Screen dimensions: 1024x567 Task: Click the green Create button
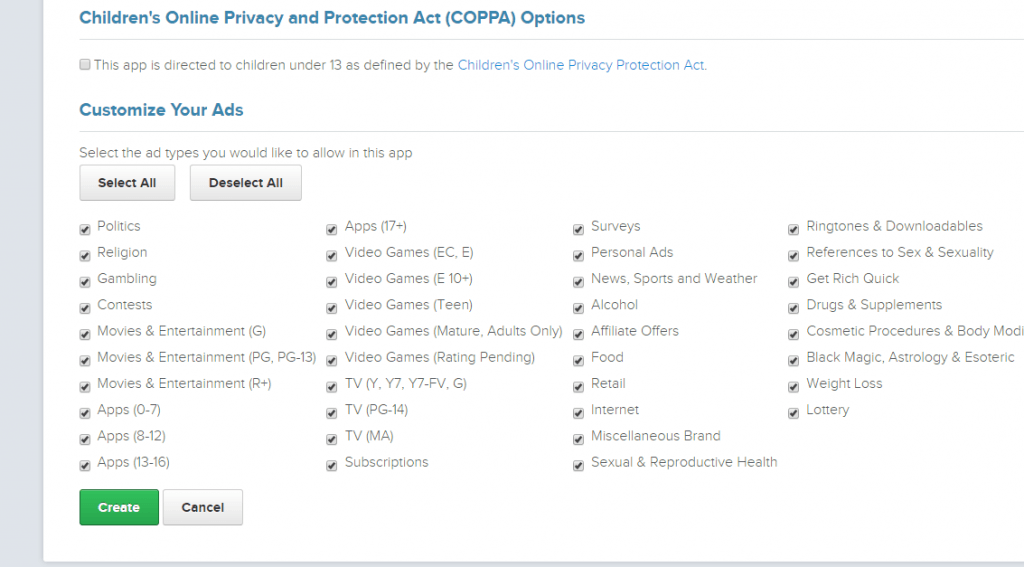119,507
